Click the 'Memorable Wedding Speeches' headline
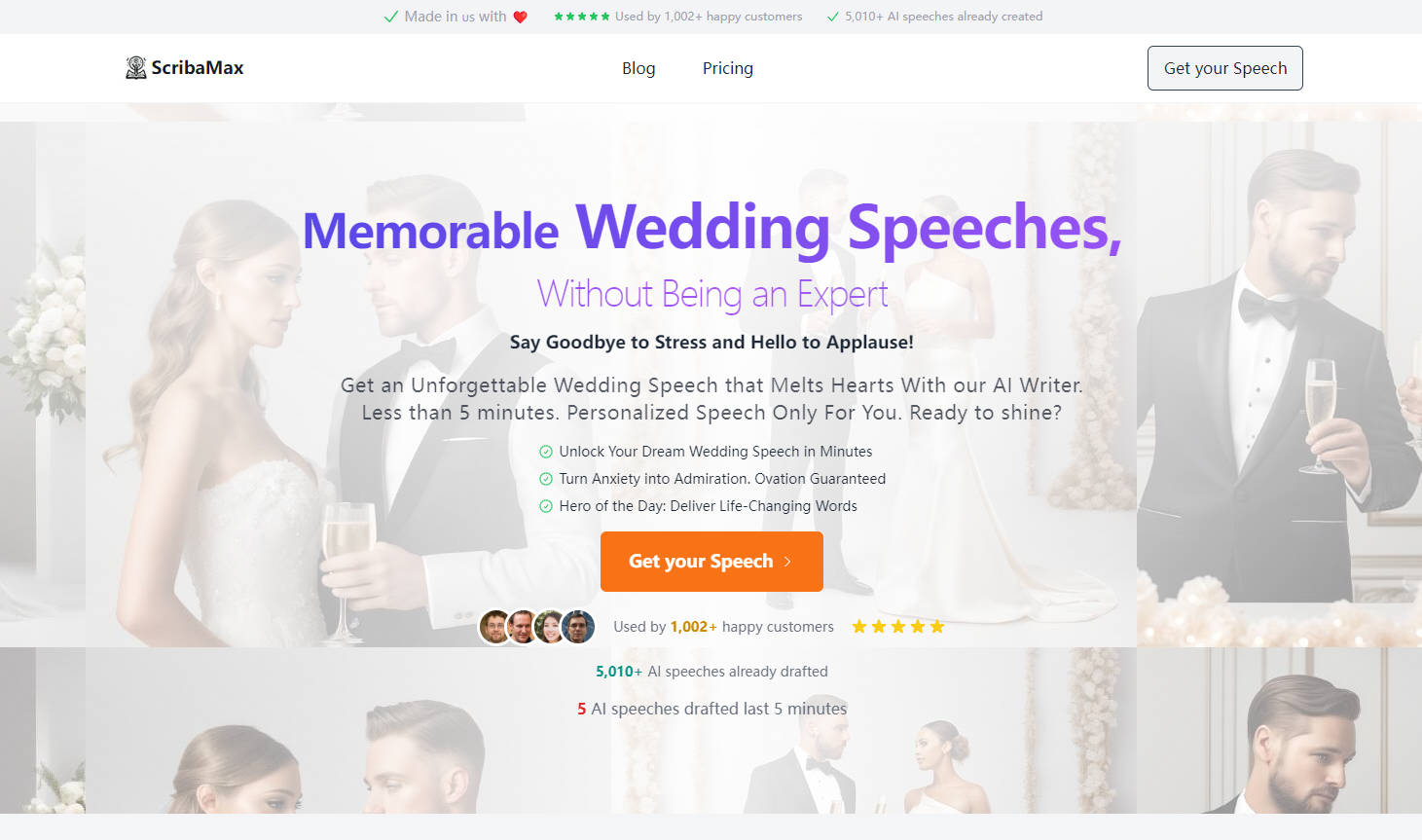Viewport: 1422px width, 840px height. tap(711, 229)
